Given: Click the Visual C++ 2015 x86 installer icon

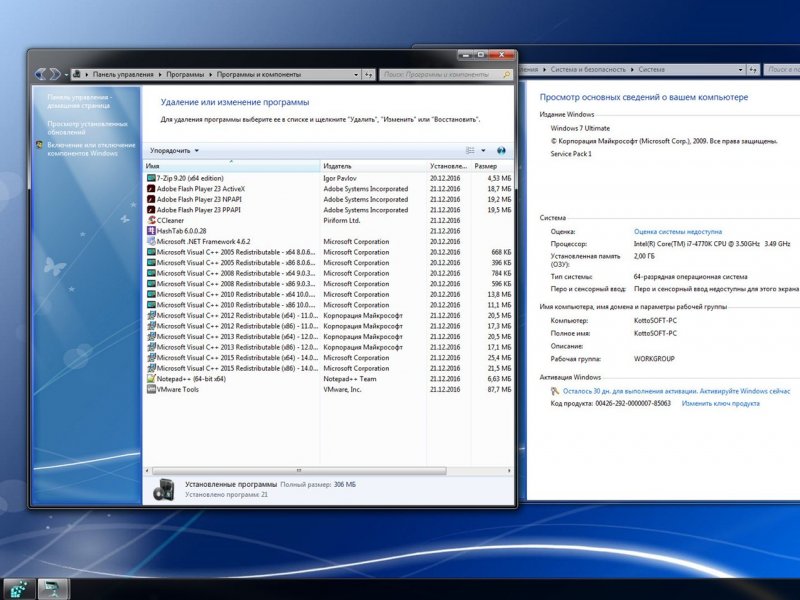Looking at the screenshot, I should 151,368.
